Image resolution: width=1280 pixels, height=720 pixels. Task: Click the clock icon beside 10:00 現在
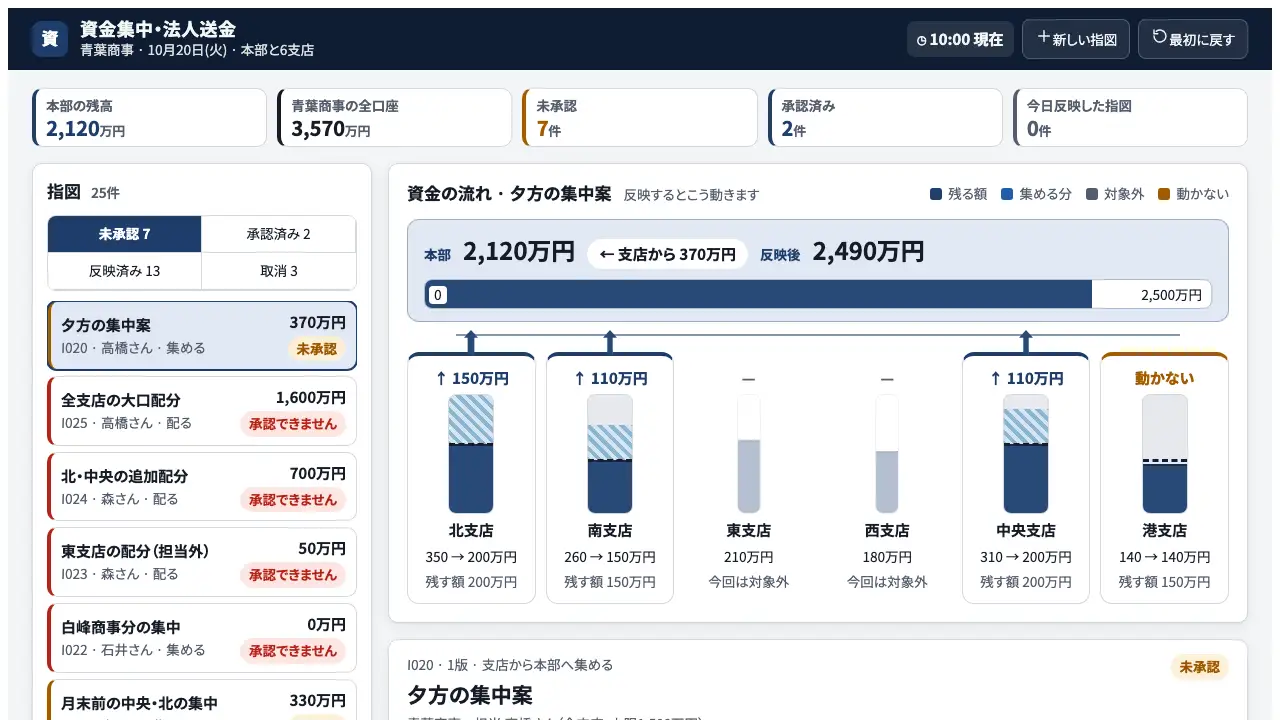[922, 41]
